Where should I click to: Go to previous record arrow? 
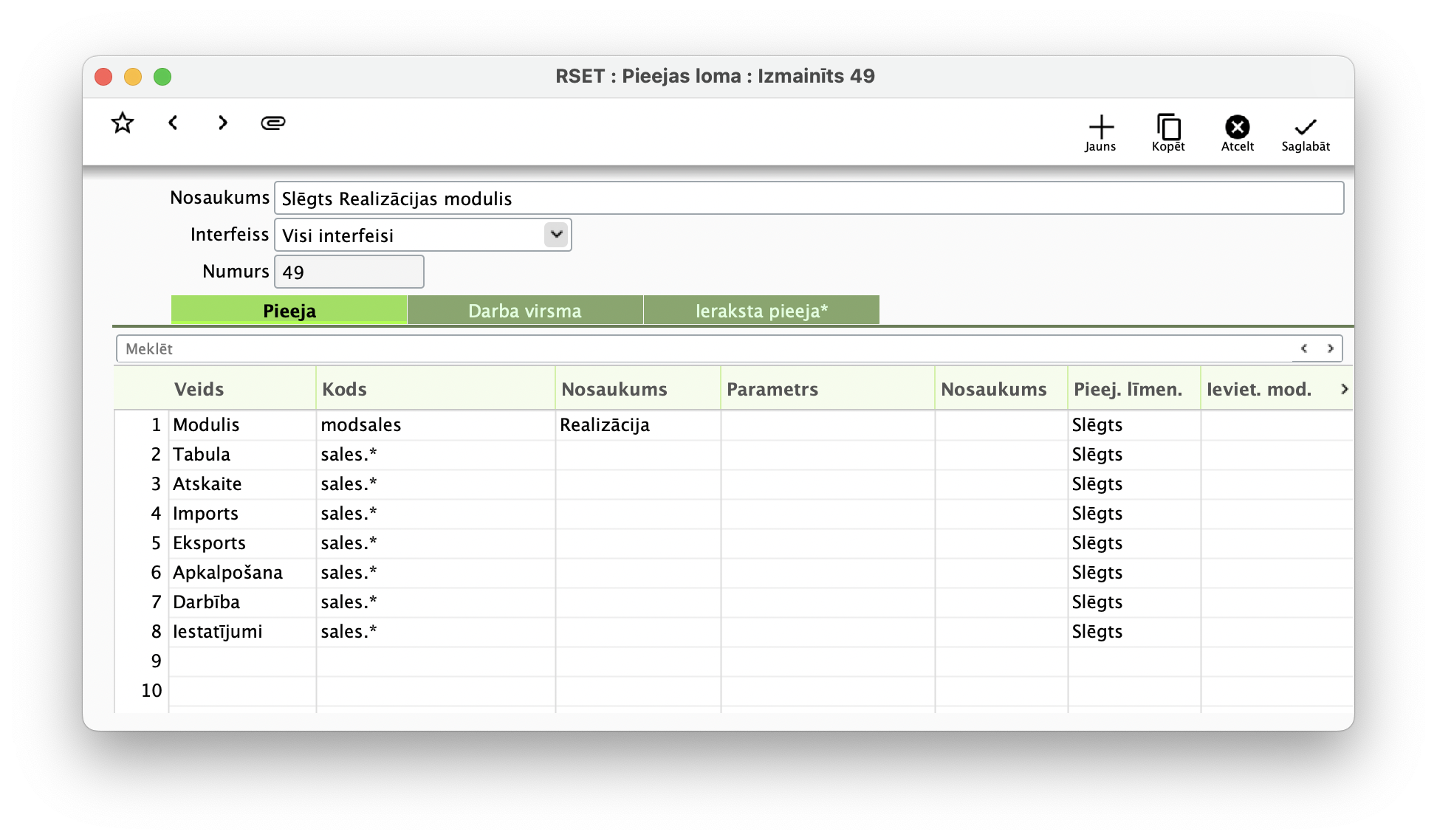coord(173,123)
